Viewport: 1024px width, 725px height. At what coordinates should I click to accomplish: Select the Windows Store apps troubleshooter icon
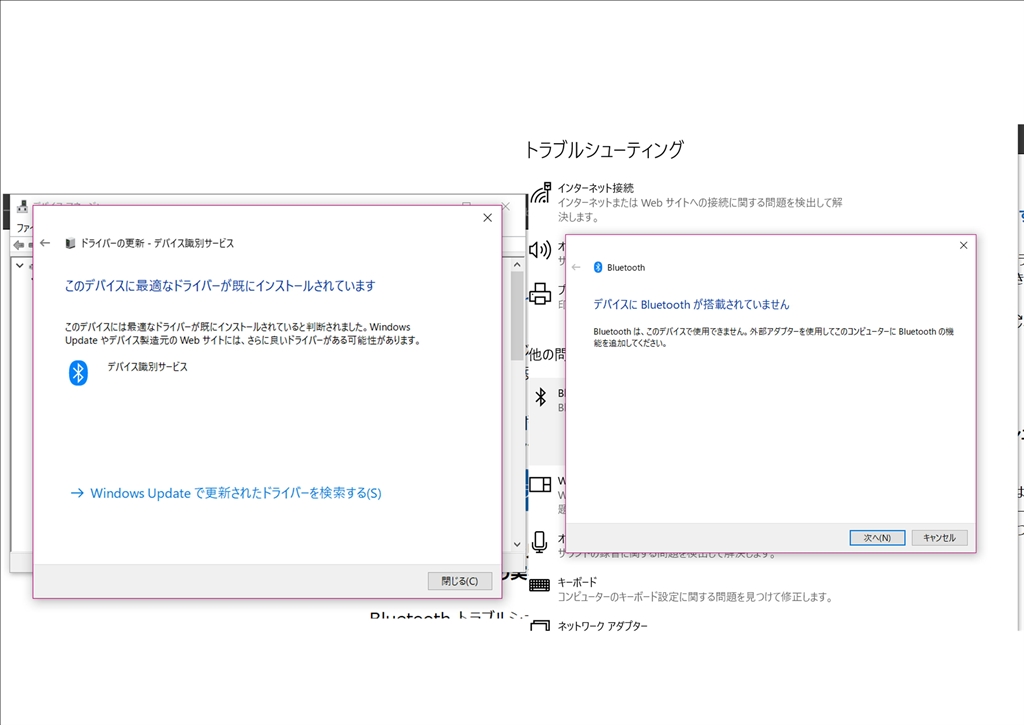pyautogui.click(x=541, y=485)
